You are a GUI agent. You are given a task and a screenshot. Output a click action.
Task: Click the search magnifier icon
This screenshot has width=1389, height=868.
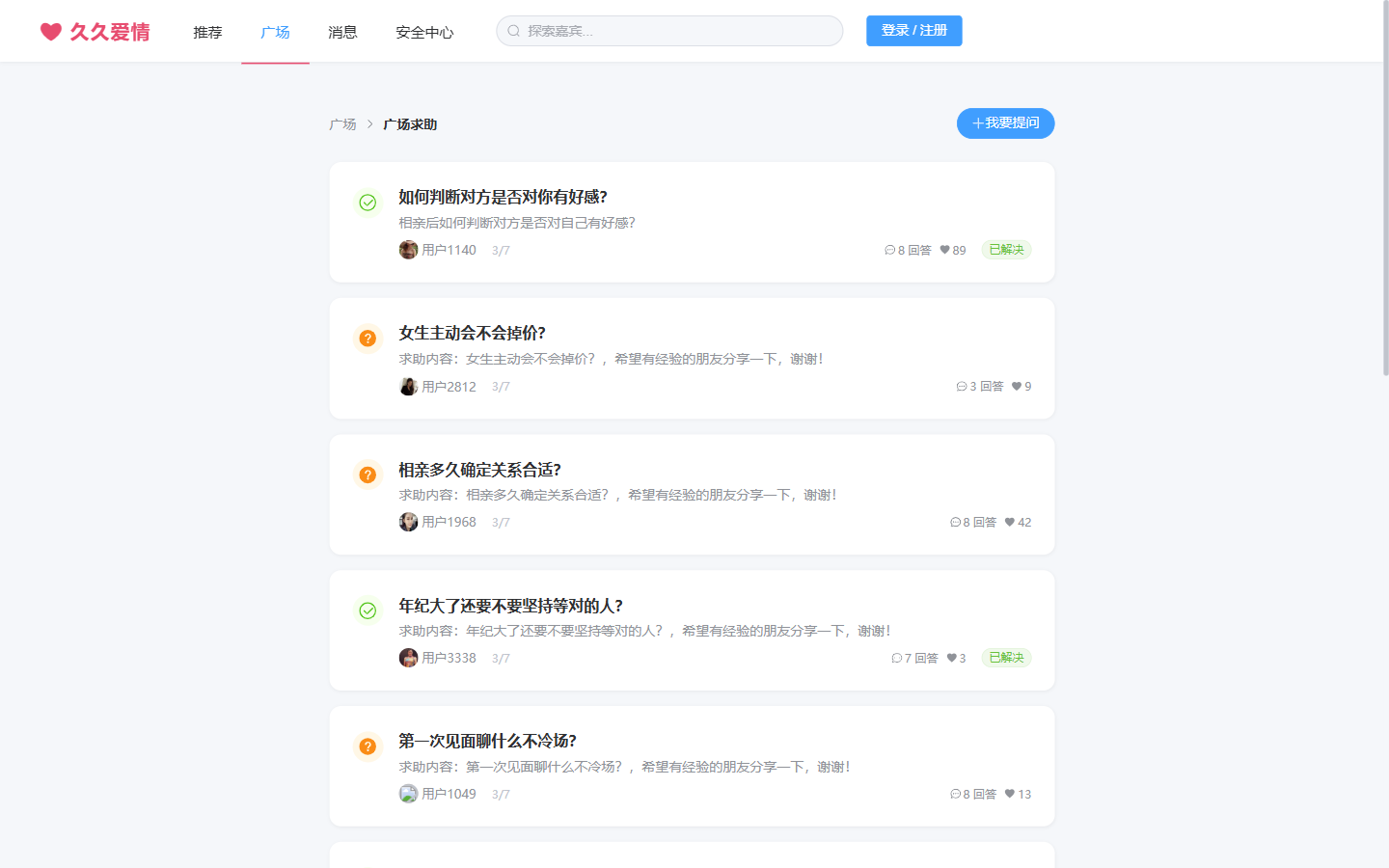point(514,31)
